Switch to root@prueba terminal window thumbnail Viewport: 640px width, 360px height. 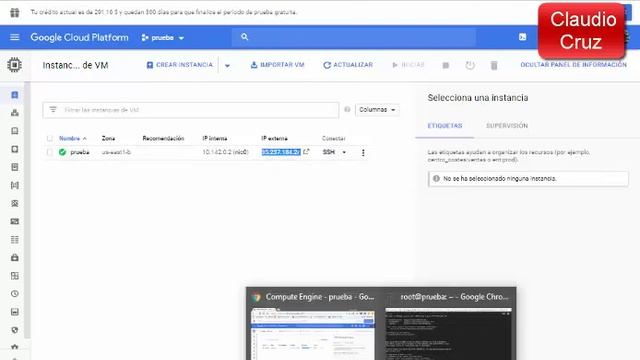tap(448, 324)
